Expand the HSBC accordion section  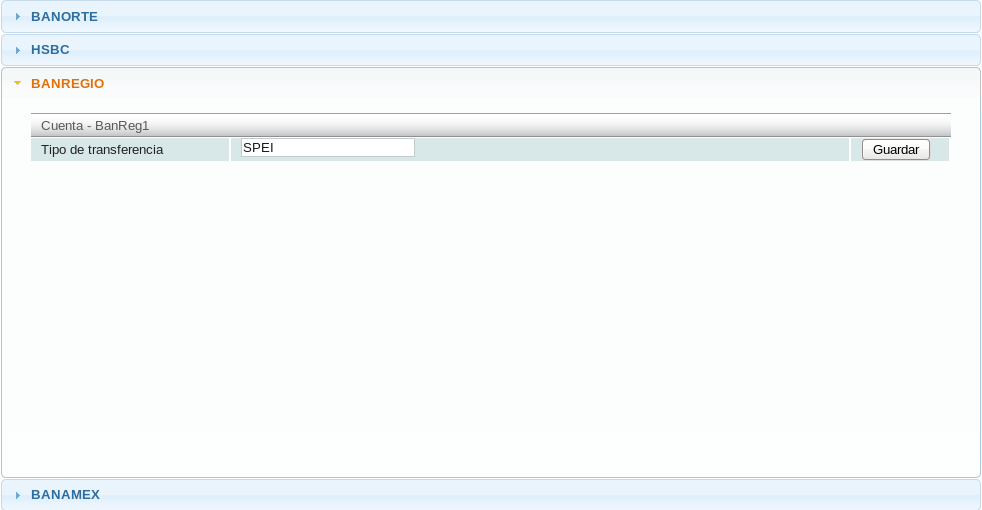(50, 50)
